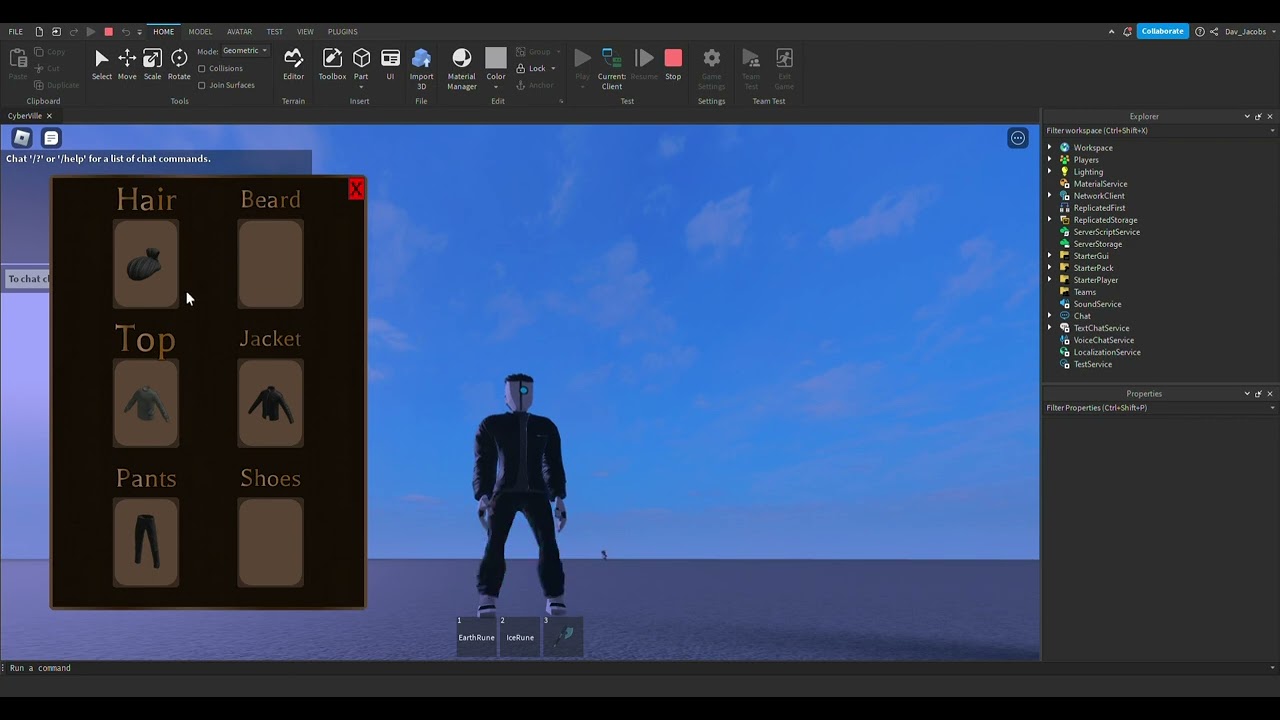Open the FILE menu
The width and height of the screenshot is (1280, 720).
[16, 31]
